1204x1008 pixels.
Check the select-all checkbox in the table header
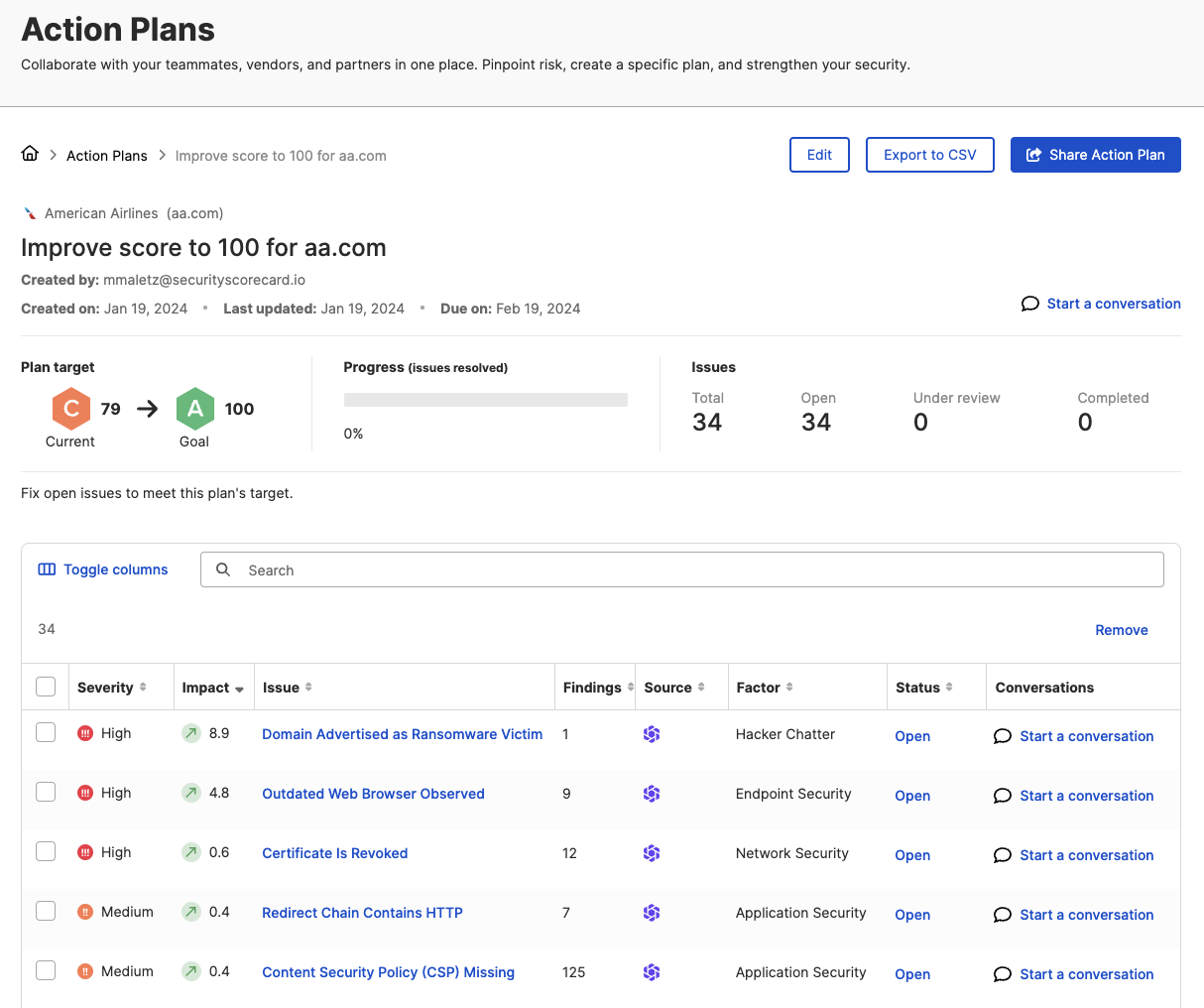[x=46, y=686]
